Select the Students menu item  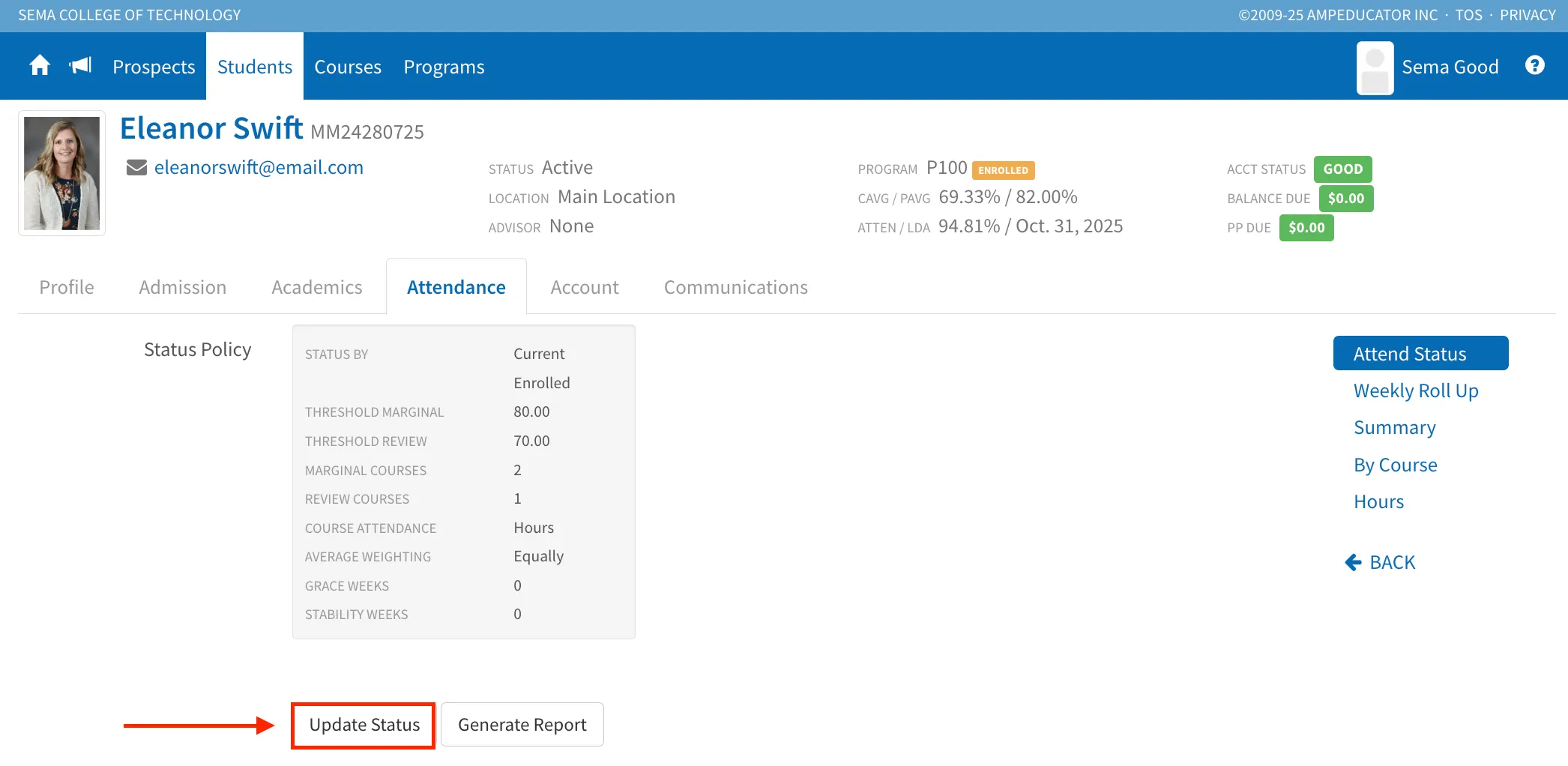click(x=255, y=67)
